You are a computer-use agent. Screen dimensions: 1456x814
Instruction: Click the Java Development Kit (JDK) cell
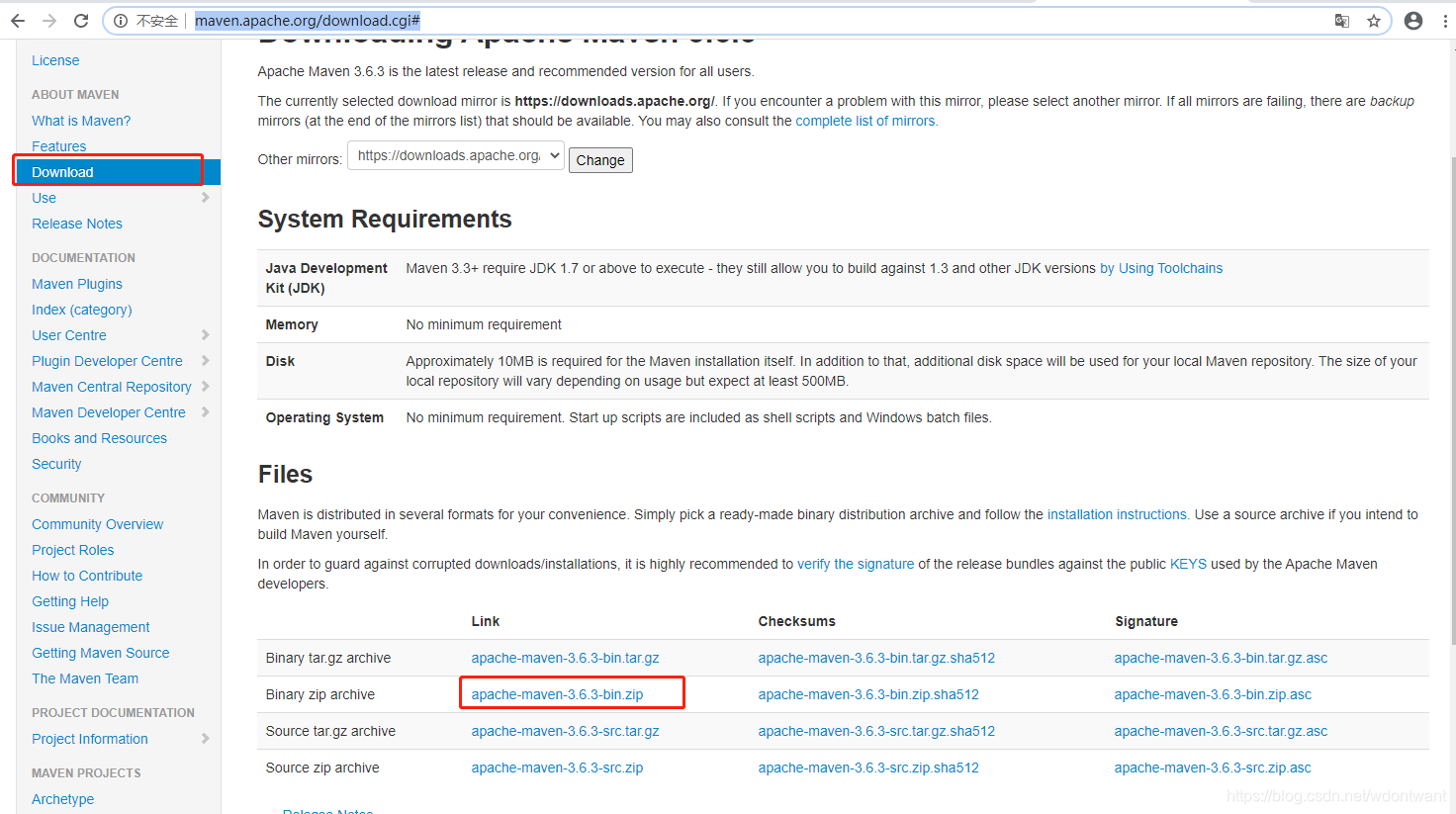pos(326,278)
